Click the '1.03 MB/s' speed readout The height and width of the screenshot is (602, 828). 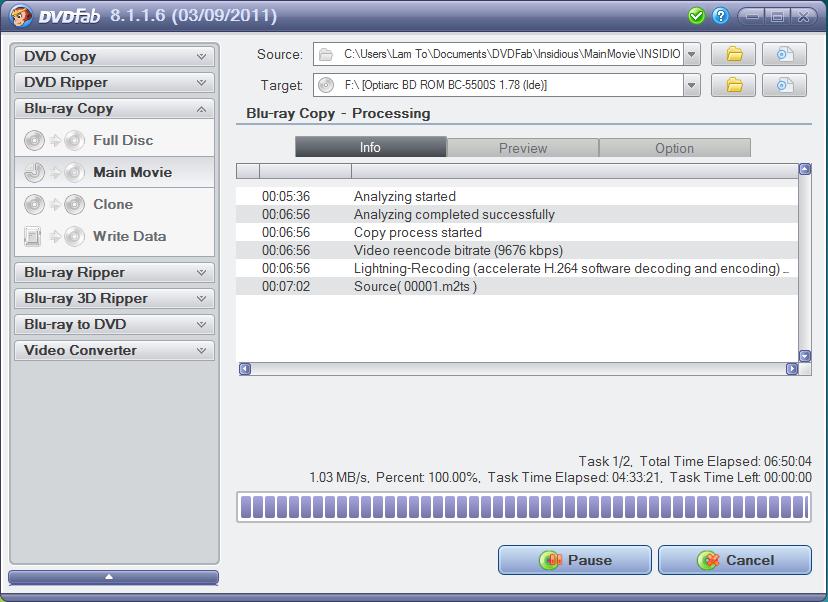pyautogui.click(x=338, y=477)
